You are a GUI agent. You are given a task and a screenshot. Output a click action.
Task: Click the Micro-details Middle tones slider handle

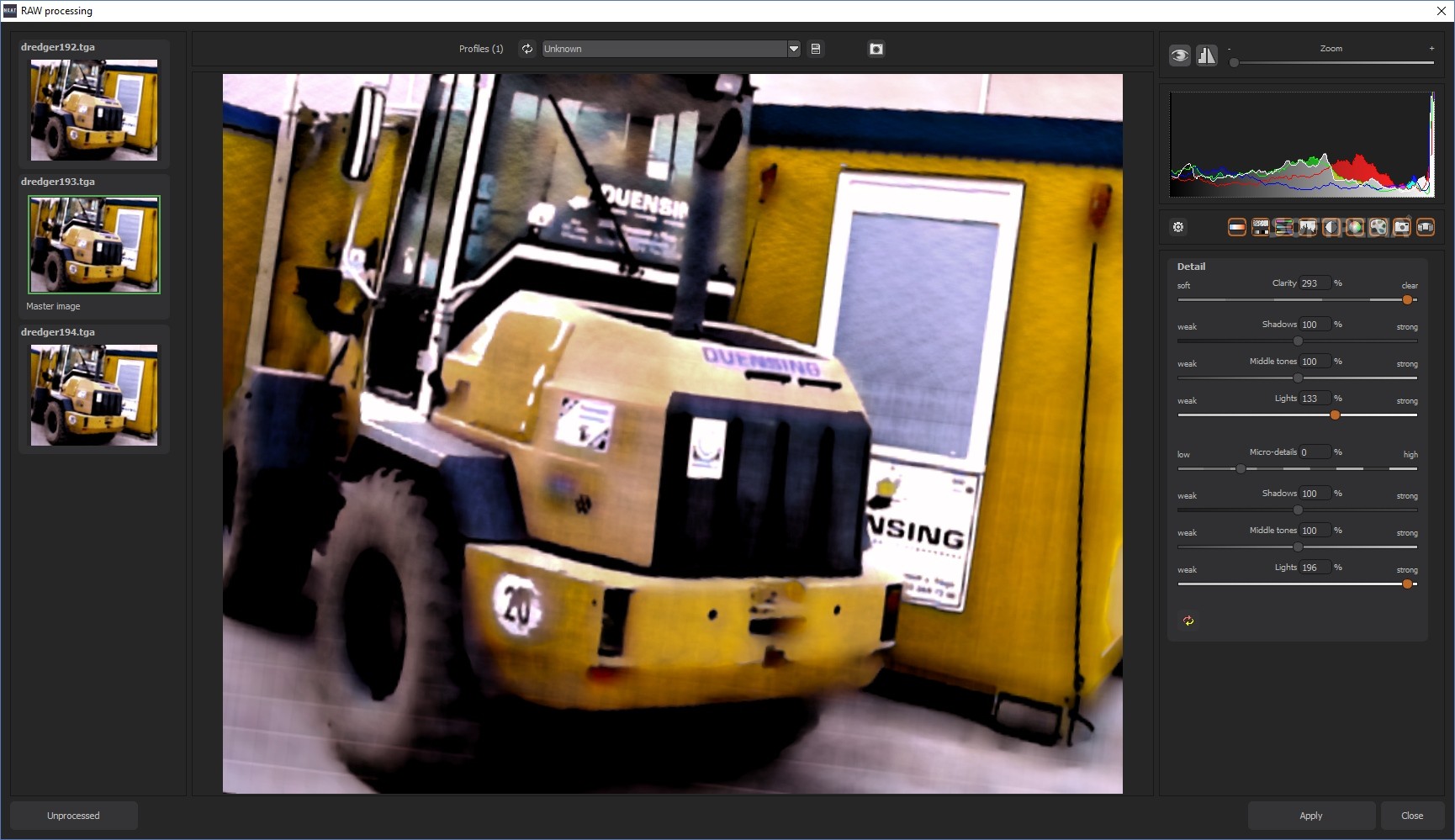(x=1298, y=547)
